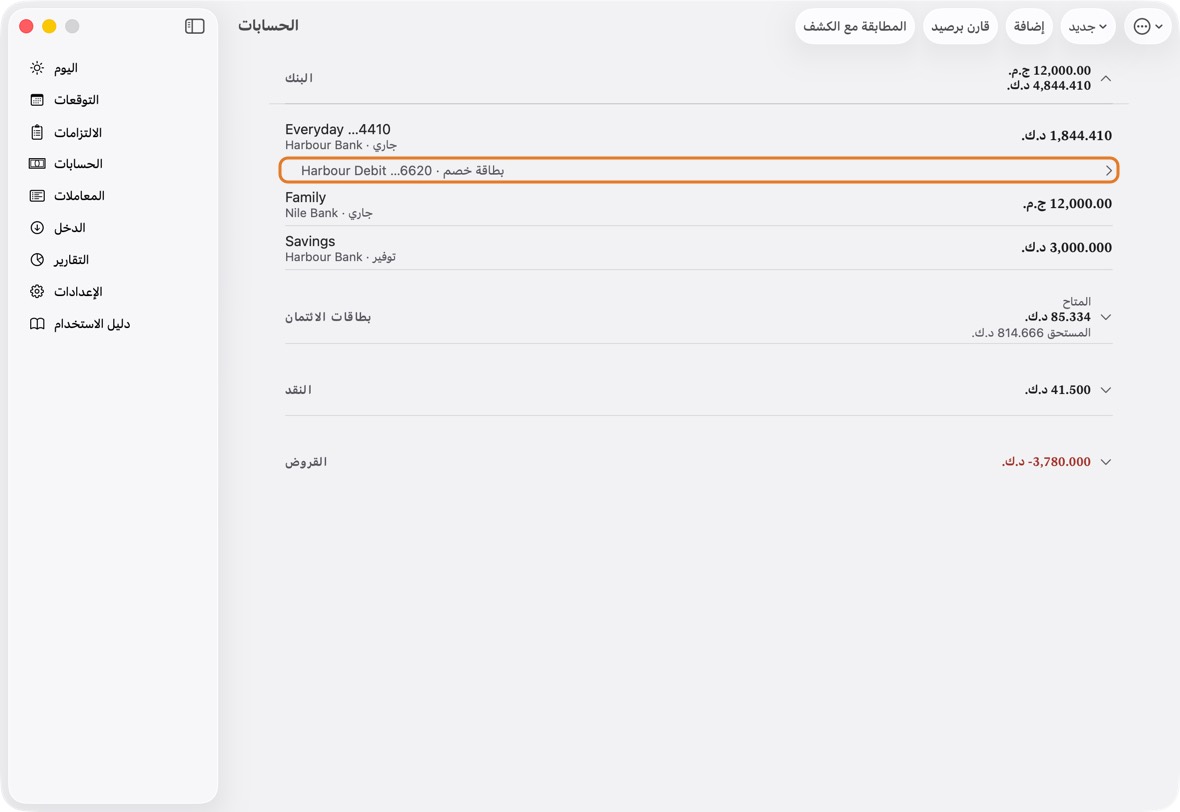Click the النقد section label
Screen dimensions: 1180x812
click(298, 390)
